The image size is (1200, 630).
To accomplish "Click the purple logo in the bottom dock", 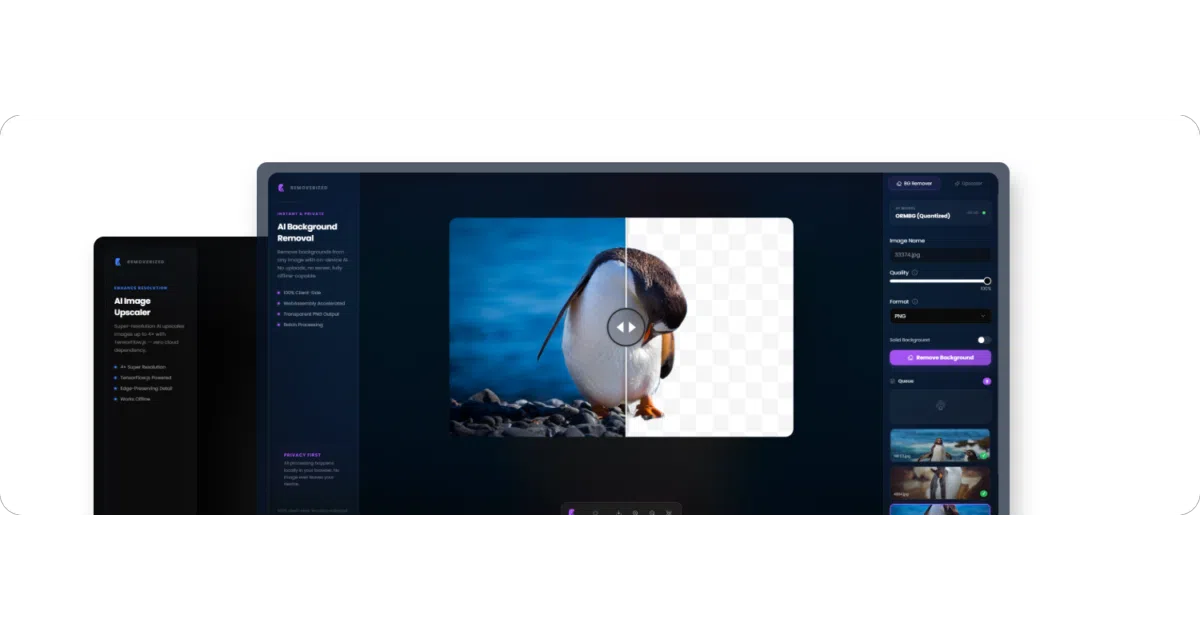I will 572,513.
